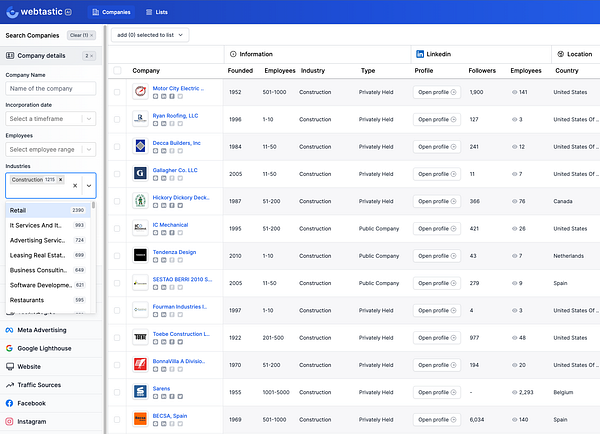This screenshot has width=600, height=434.
Task: Switch to the Companies tab
Action: tap(111, 12)
